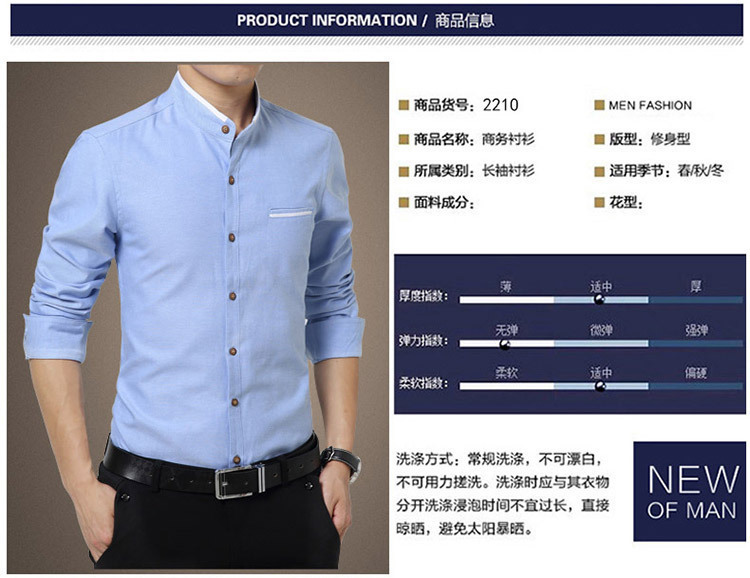Viewport: 750px width, 578px height.
Task: Select the 厚 label on thickness scale
Action: (x=695, y=287)
